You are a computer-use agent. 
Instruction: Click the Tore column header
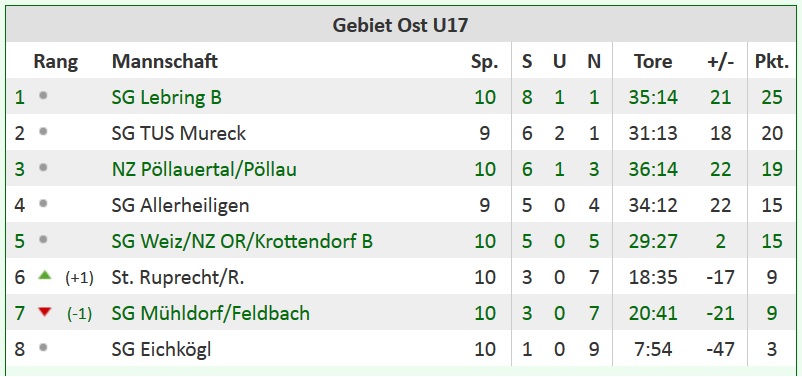pos(653,61)
